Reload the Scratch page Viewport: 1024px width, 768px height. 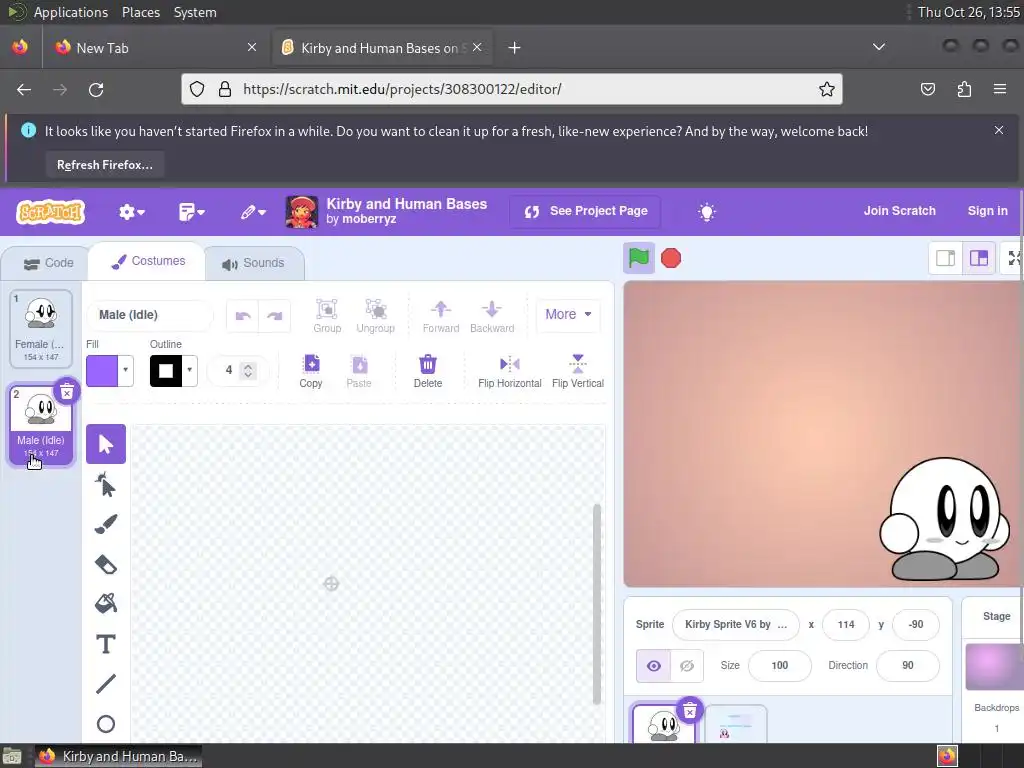(x=96, y=89)
